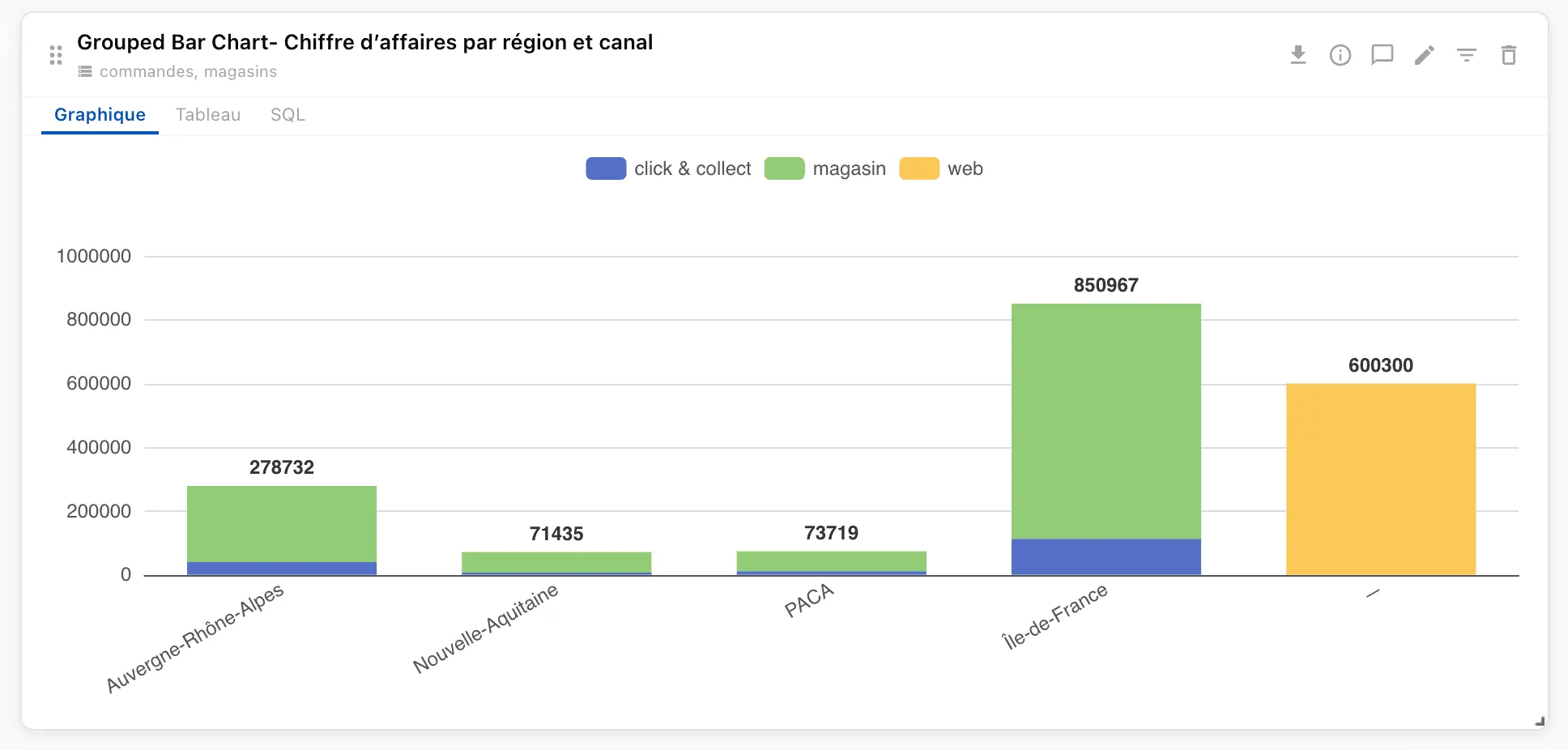This screenshot has width=1568, height=750.
Task: Click the 'web' legend label
Action: pyautogui.click(x=965, y=168)
